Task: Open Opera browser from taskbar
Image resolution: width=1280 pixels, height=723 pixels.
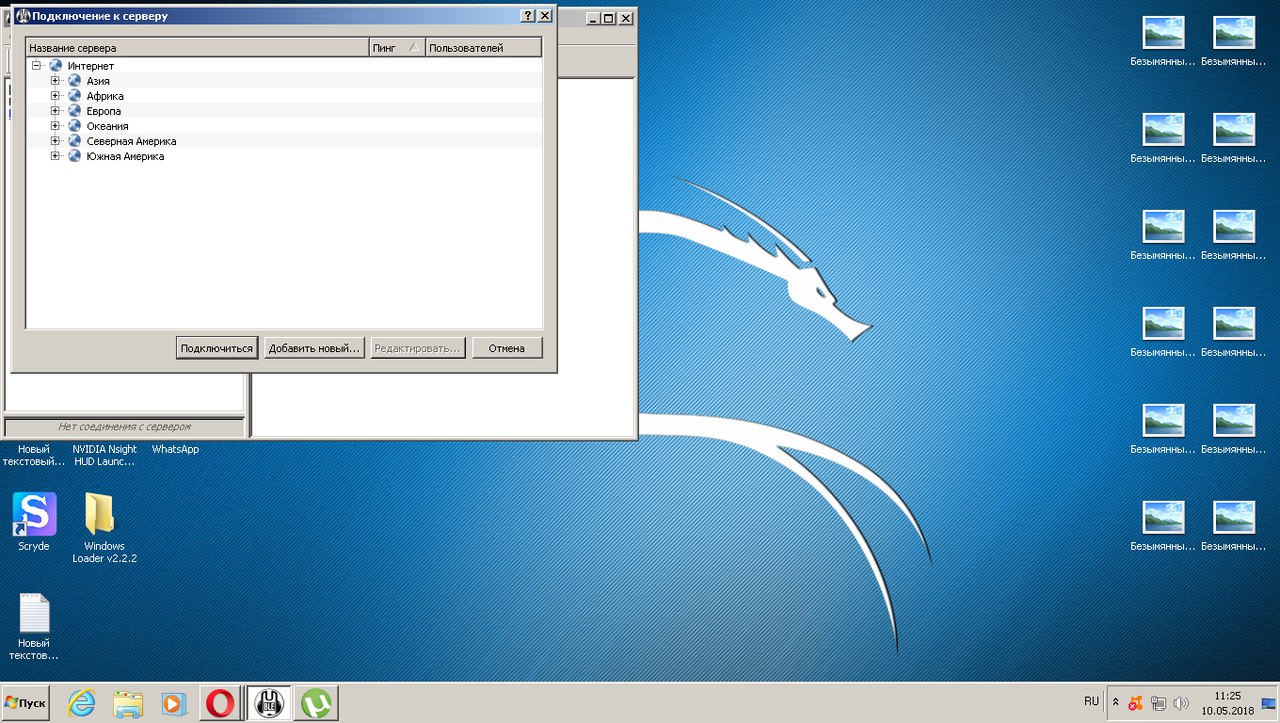Action: (x=219, y=703)
